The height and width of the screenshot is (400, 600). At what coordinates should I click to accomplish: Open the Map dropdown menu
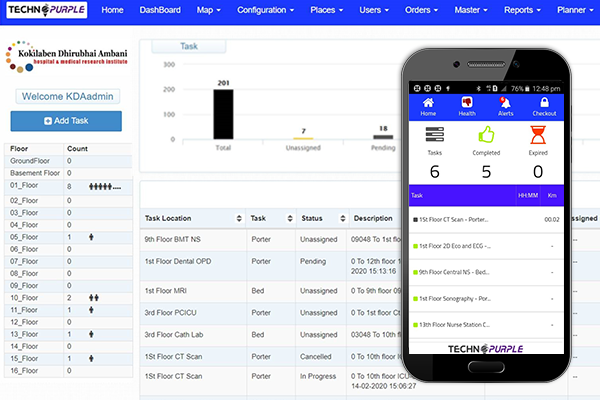tap(209, 10)
